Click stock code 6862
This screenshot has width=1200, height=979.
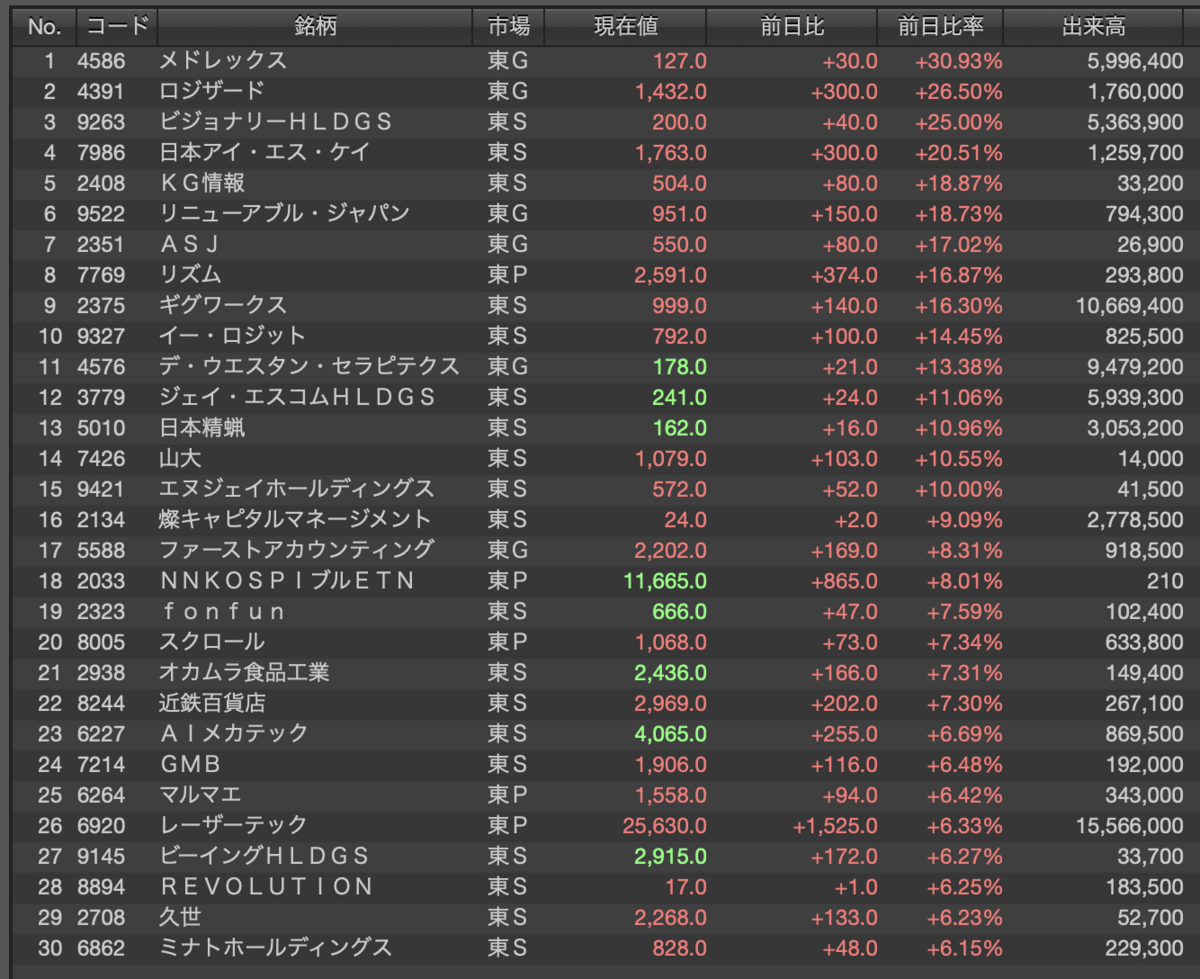click(x=101, y=948)
